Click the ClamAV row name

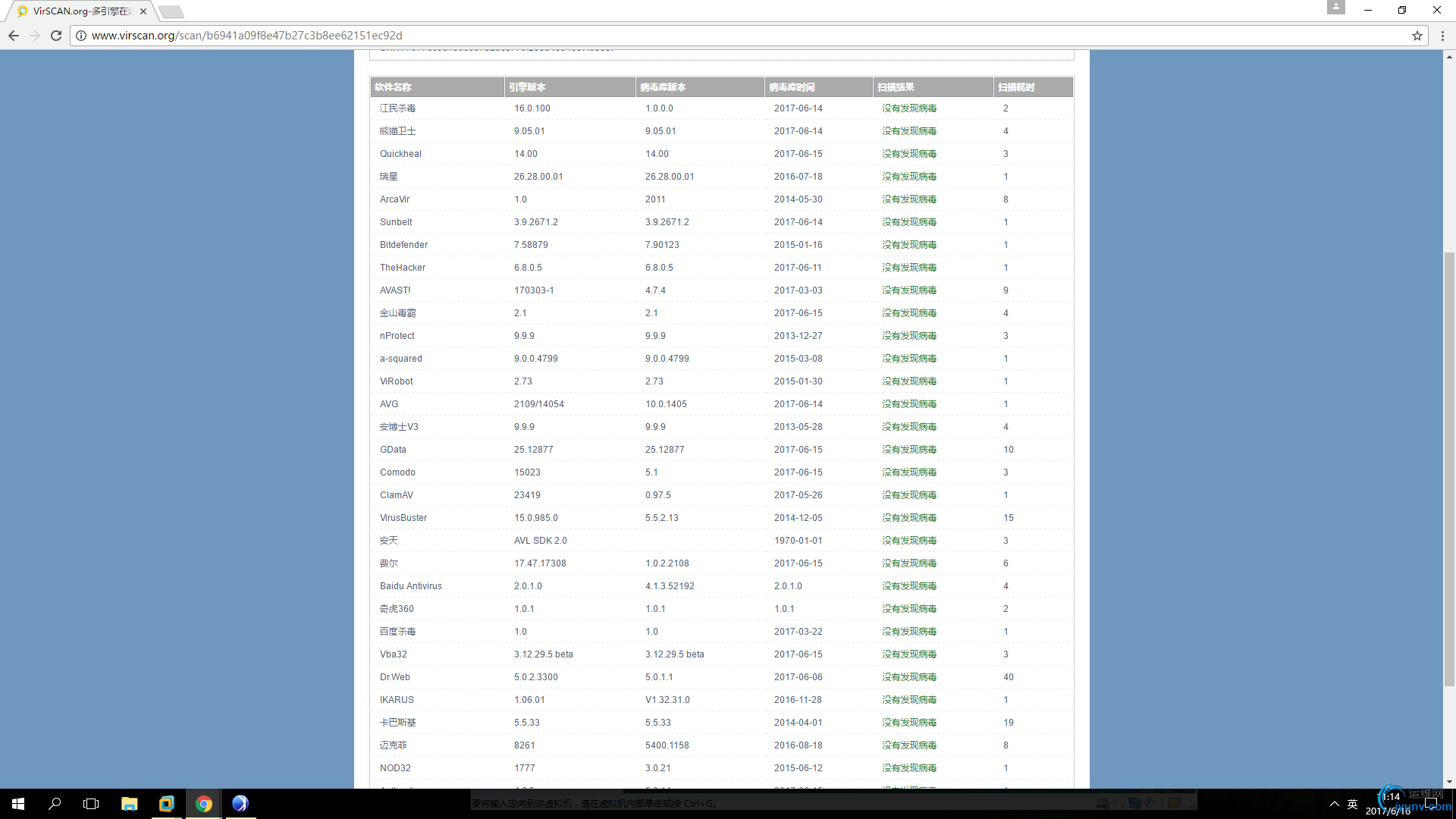(x=397, y=495)
